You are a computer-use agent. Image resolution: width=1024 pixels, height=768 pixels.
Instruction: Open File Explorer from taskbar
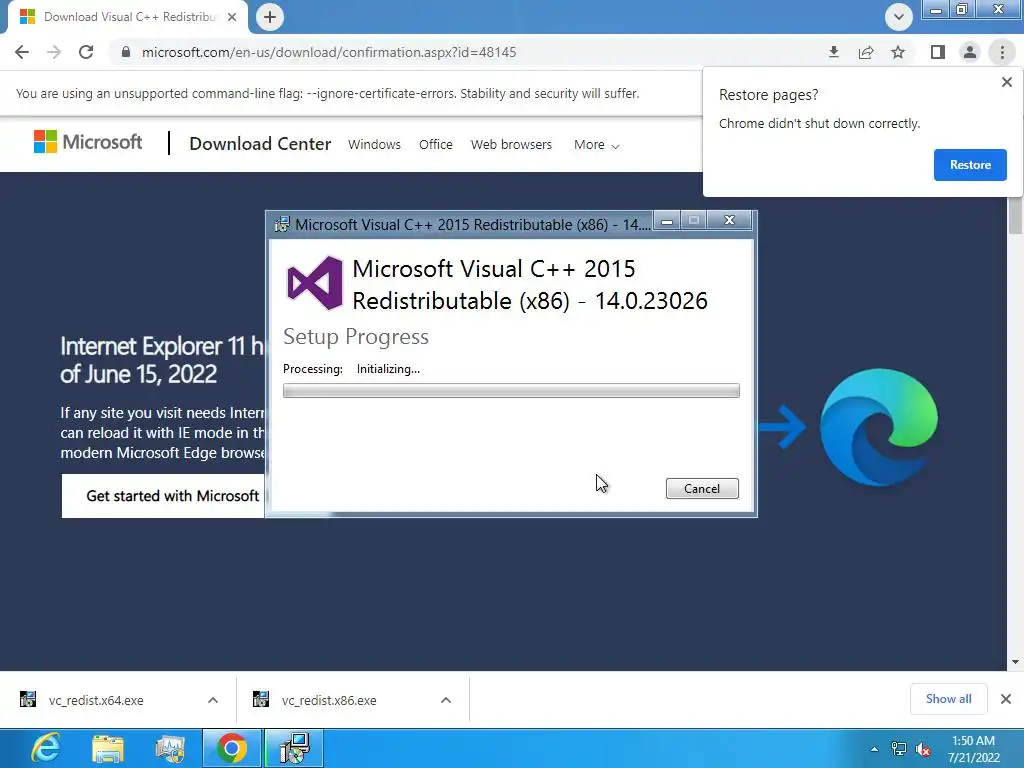pyautogui.click(x=108, y=748)
